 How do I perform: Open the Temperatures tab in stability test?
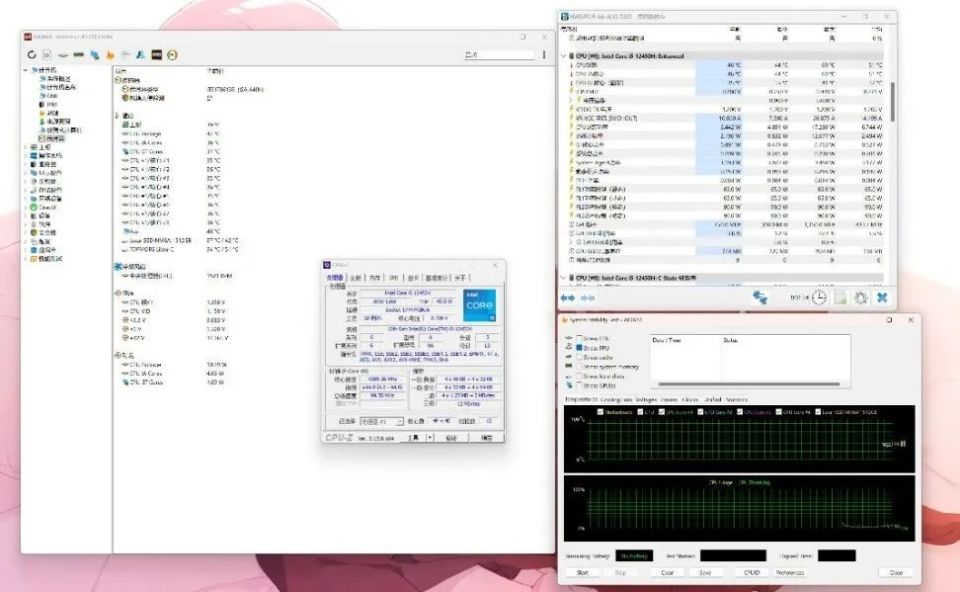pos(580,399)
